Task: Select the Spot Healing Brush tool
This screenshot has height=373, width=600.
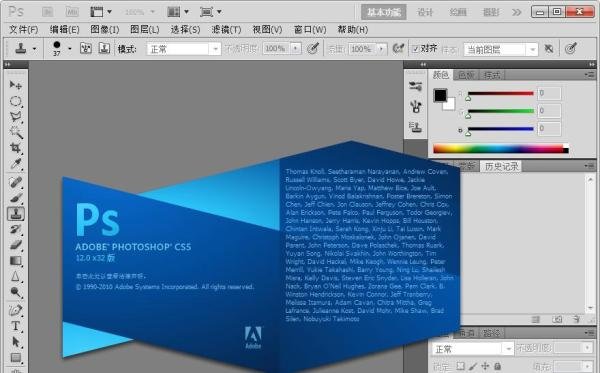Action: tap(16, 182)
